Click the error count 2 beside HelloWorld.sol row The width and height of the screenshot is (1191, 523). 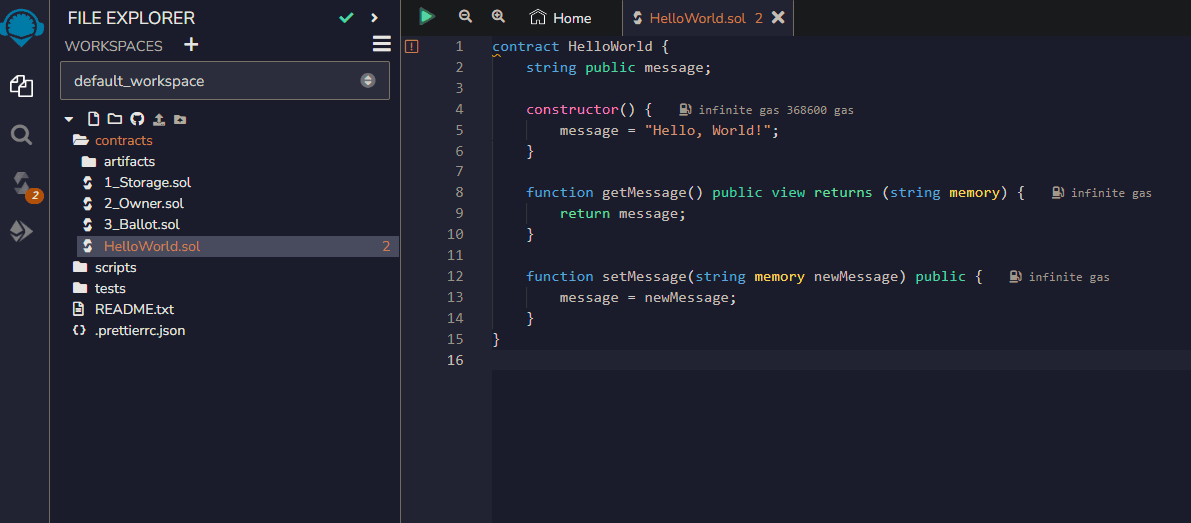[x=386, y=247]
